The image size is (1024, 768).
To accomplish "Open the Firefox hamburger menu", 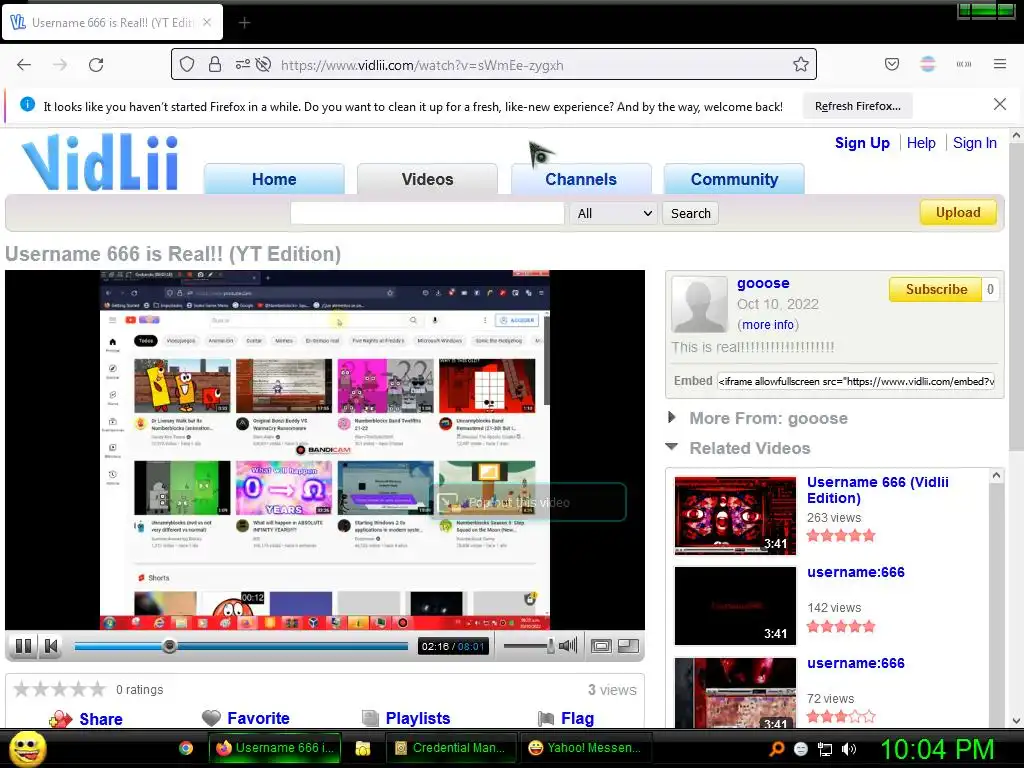I will [1000, 64].
